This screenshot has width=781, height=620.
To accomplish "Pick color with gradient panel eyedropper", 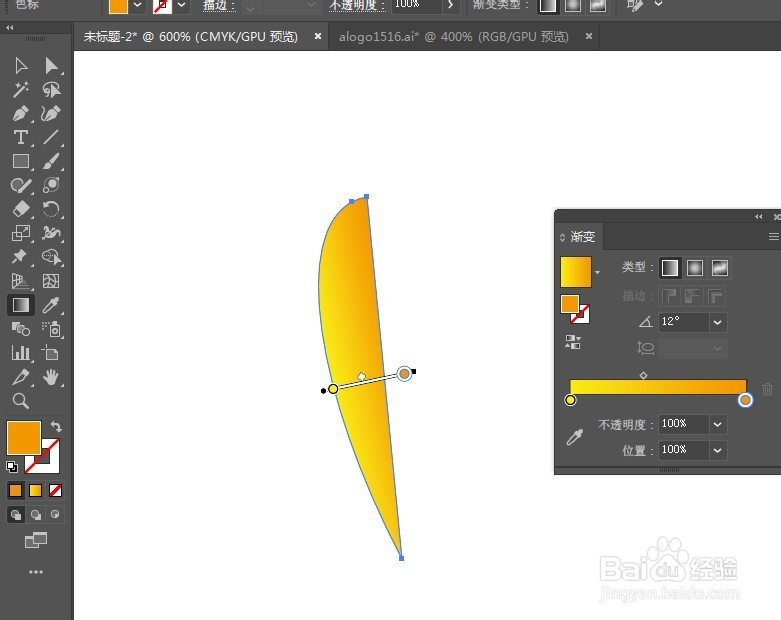I will (x=575, y=437).
